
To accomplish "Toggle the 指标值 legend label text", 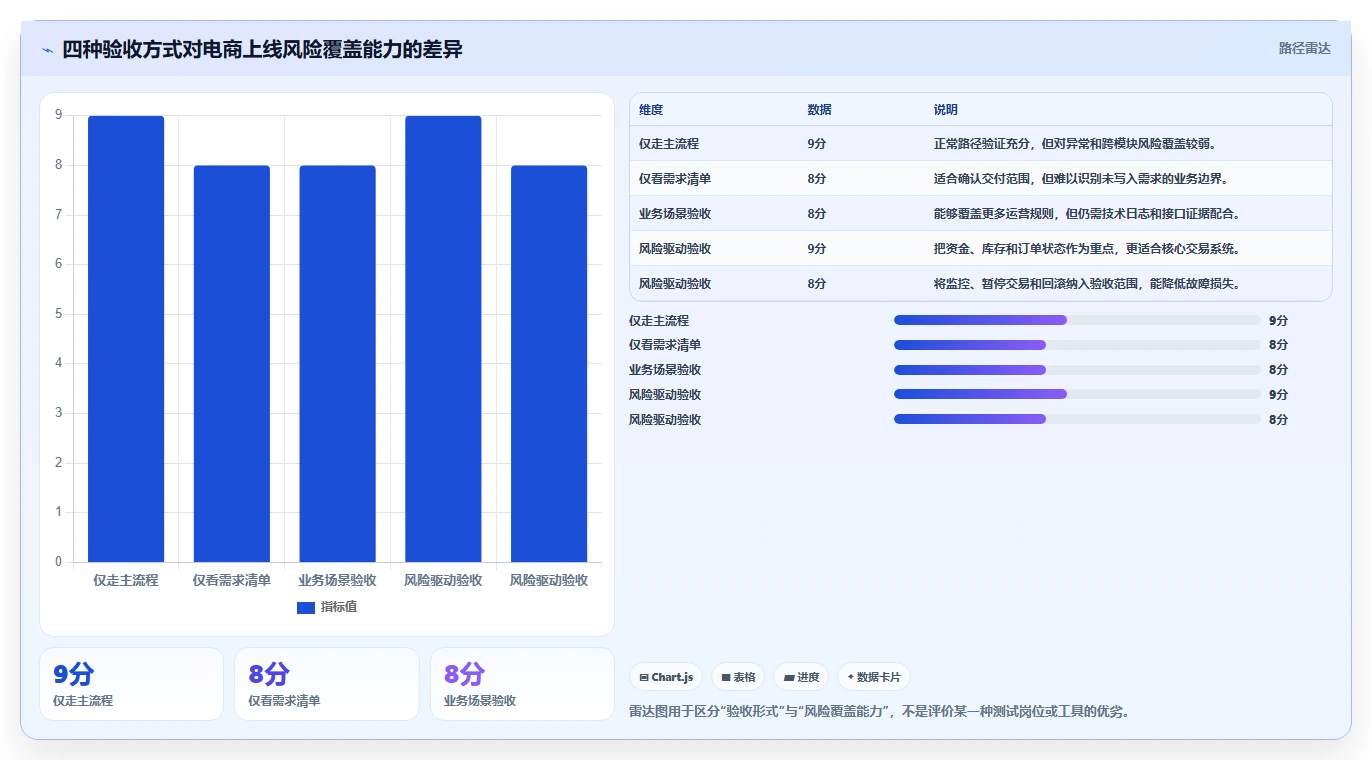I will [339, 607].
